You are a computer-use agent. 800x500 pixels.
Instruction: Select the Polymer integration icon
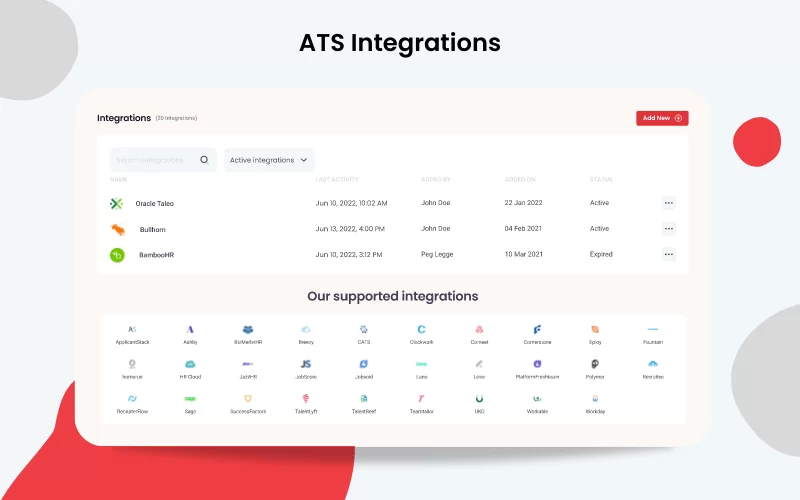click(595, 364)
